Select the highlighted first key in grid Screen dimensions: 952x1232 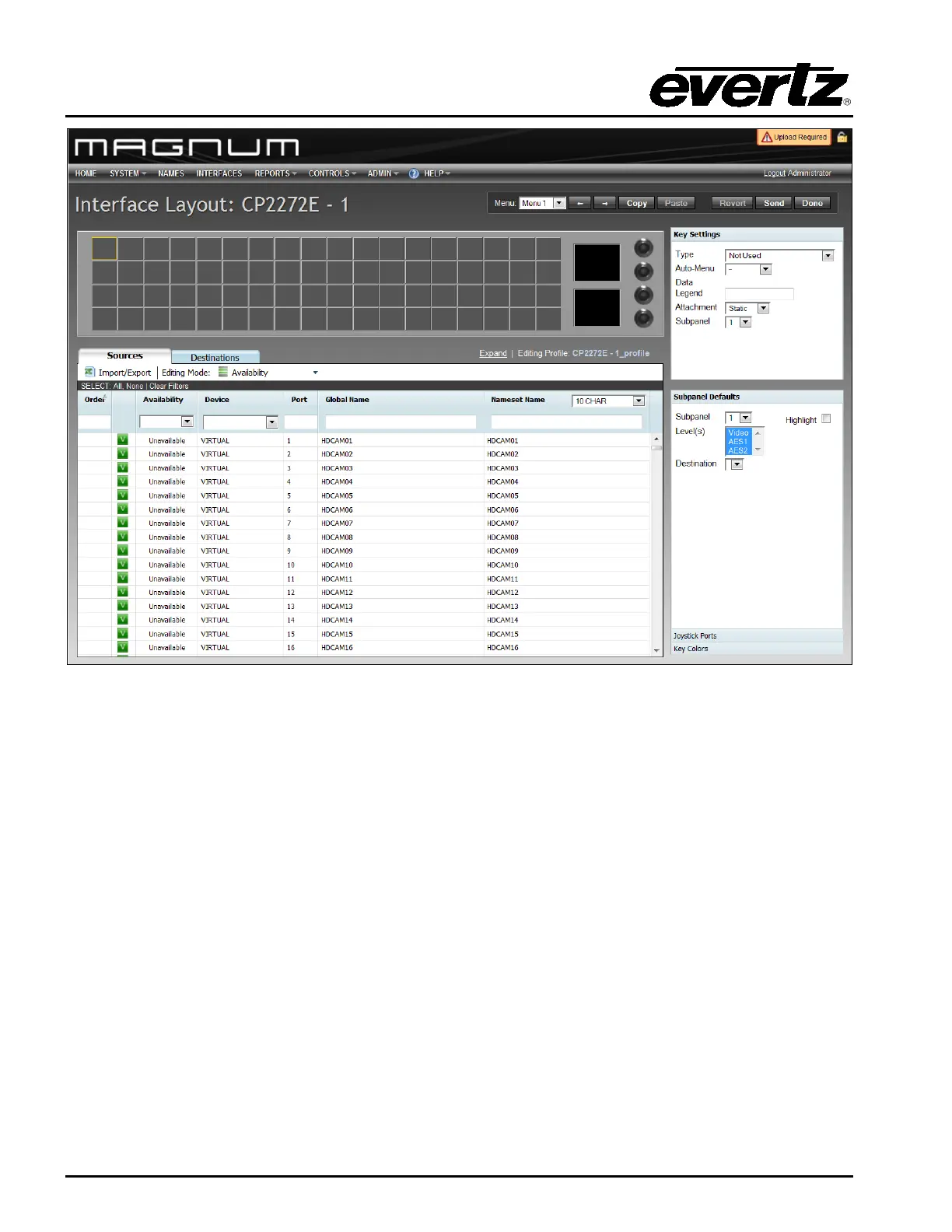(105, 249)
